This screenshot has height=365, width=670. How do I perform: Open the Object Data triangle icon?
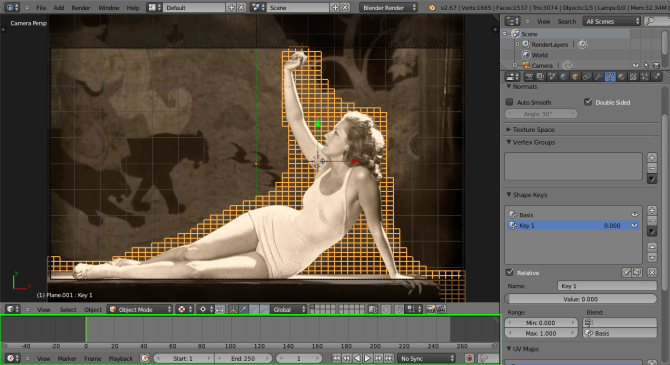(610, 77)
